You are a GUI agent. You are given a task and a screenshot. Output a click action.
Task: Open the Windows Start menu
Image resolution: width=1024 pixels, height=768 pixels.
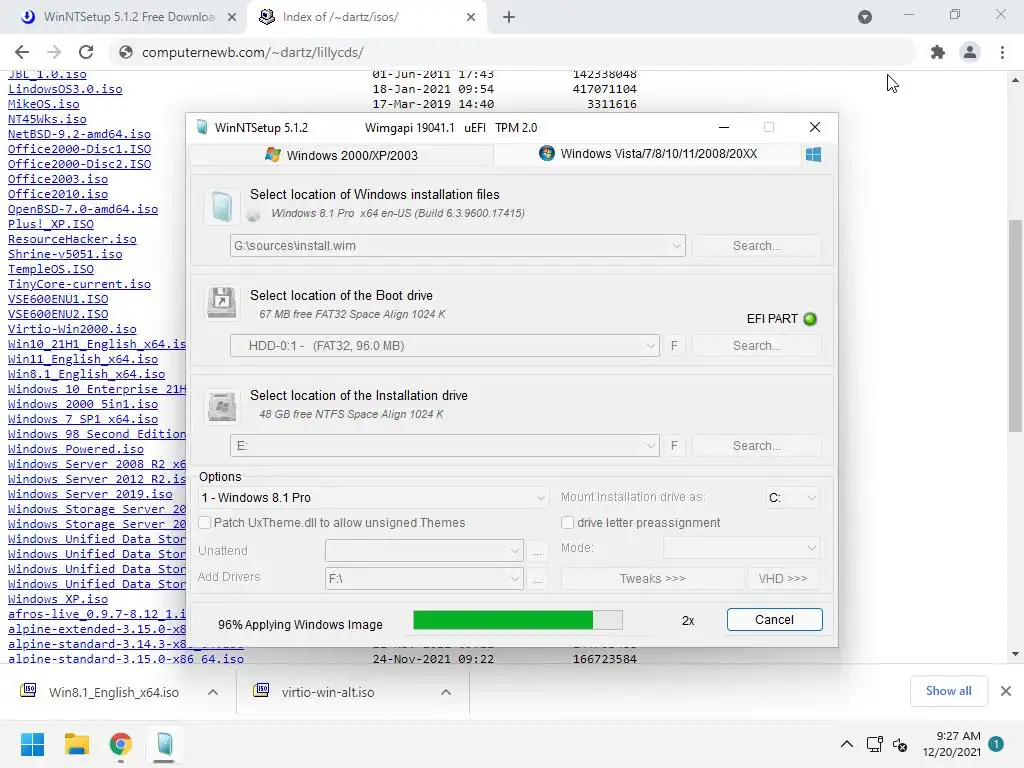tap(32, 744)
